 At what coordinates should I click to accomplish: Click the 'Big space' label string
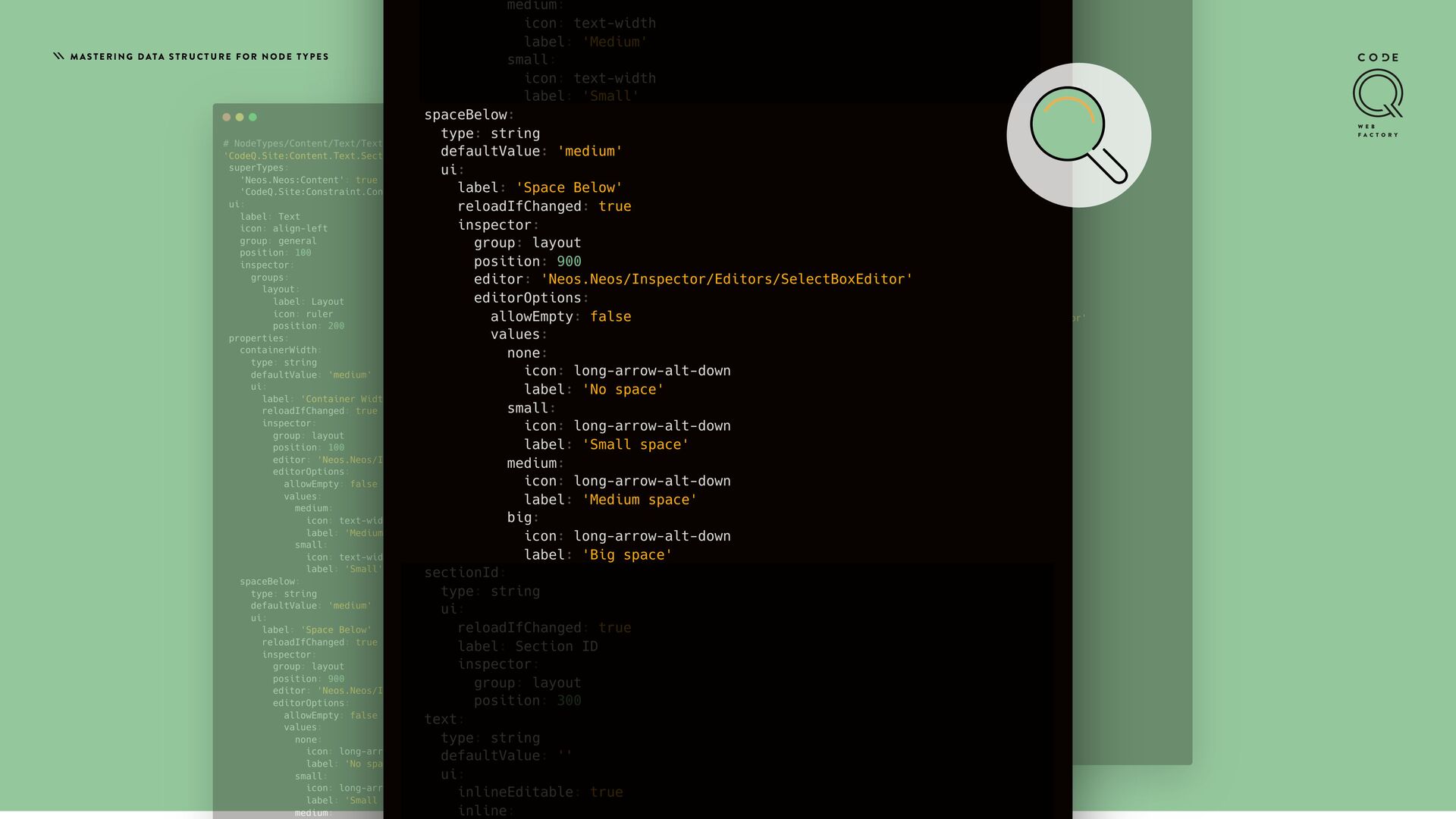point(626,555)
